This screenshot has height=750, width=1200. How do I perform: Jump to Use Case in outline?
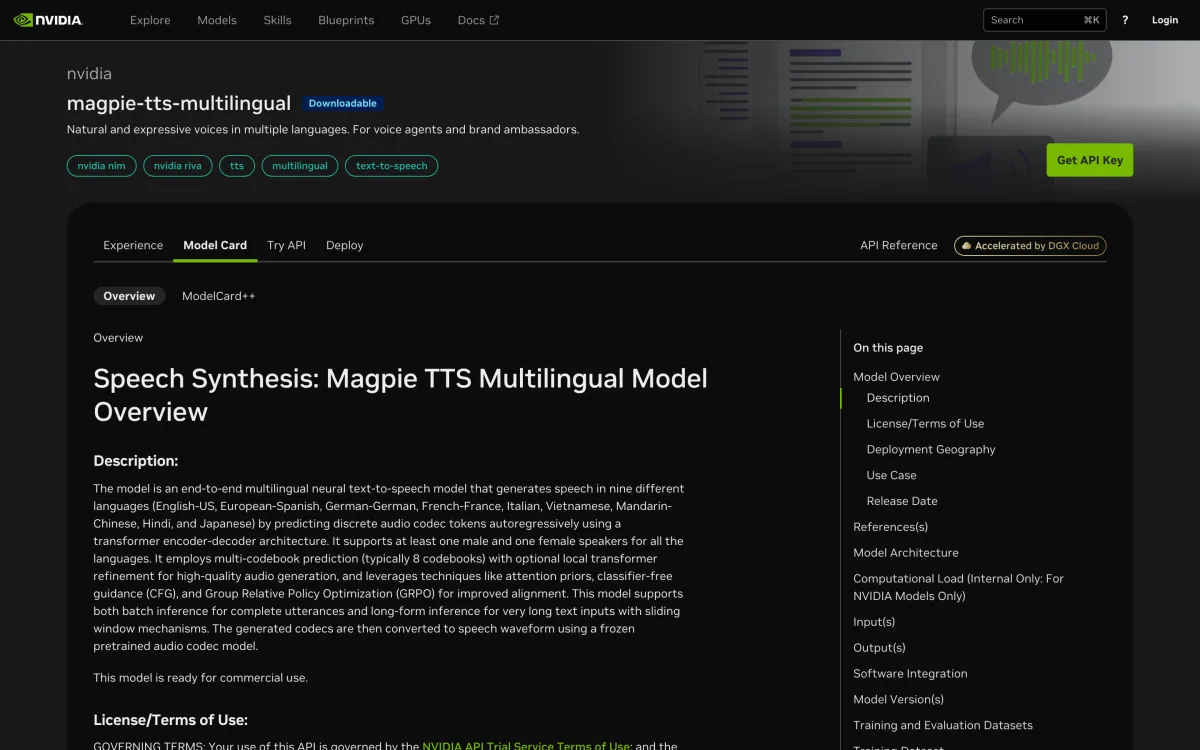pyautogui.click(x=892, y=476)
